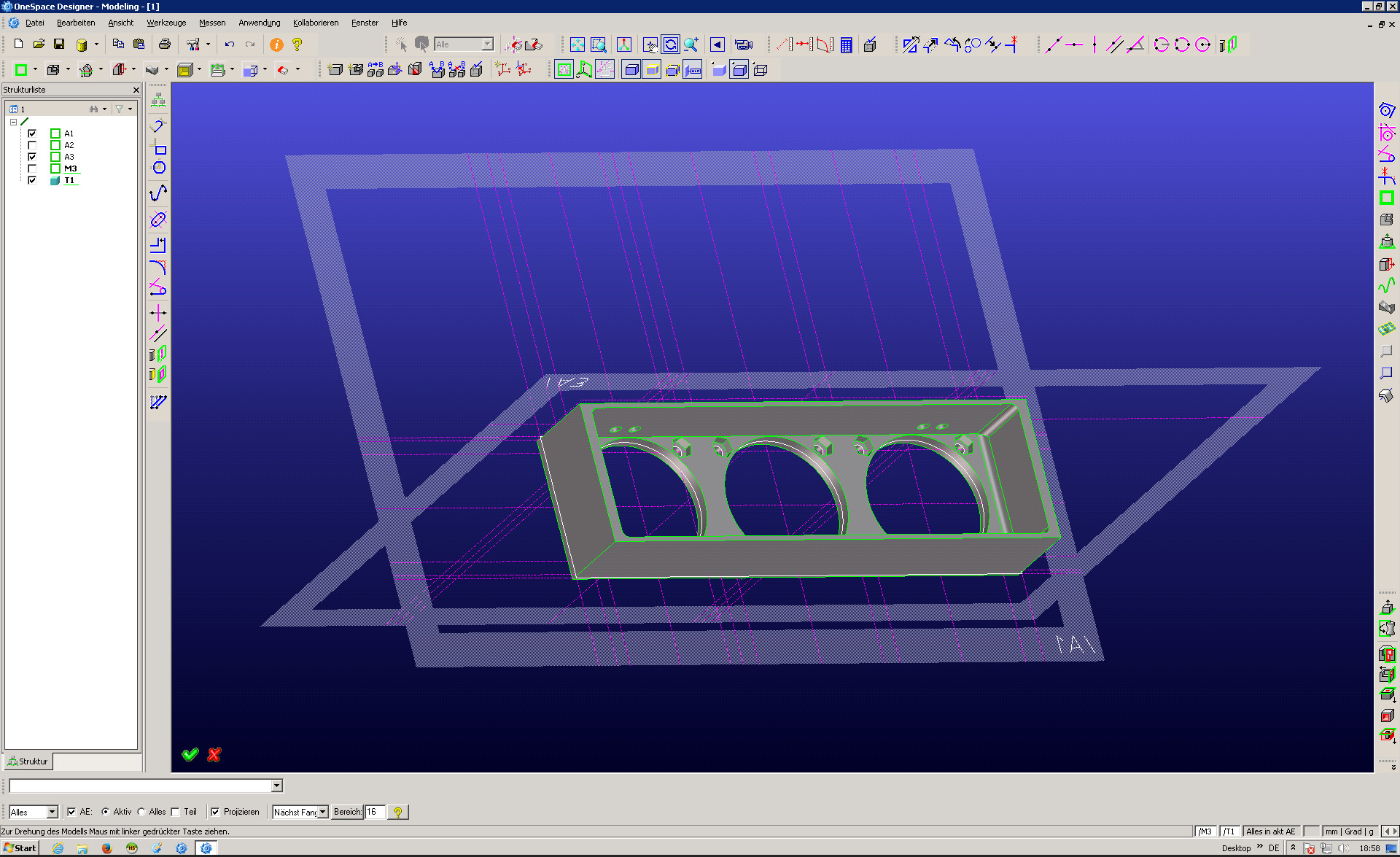Select the Alles radio button
Viewport: 1400px width, 857px height.
[141, 812]
